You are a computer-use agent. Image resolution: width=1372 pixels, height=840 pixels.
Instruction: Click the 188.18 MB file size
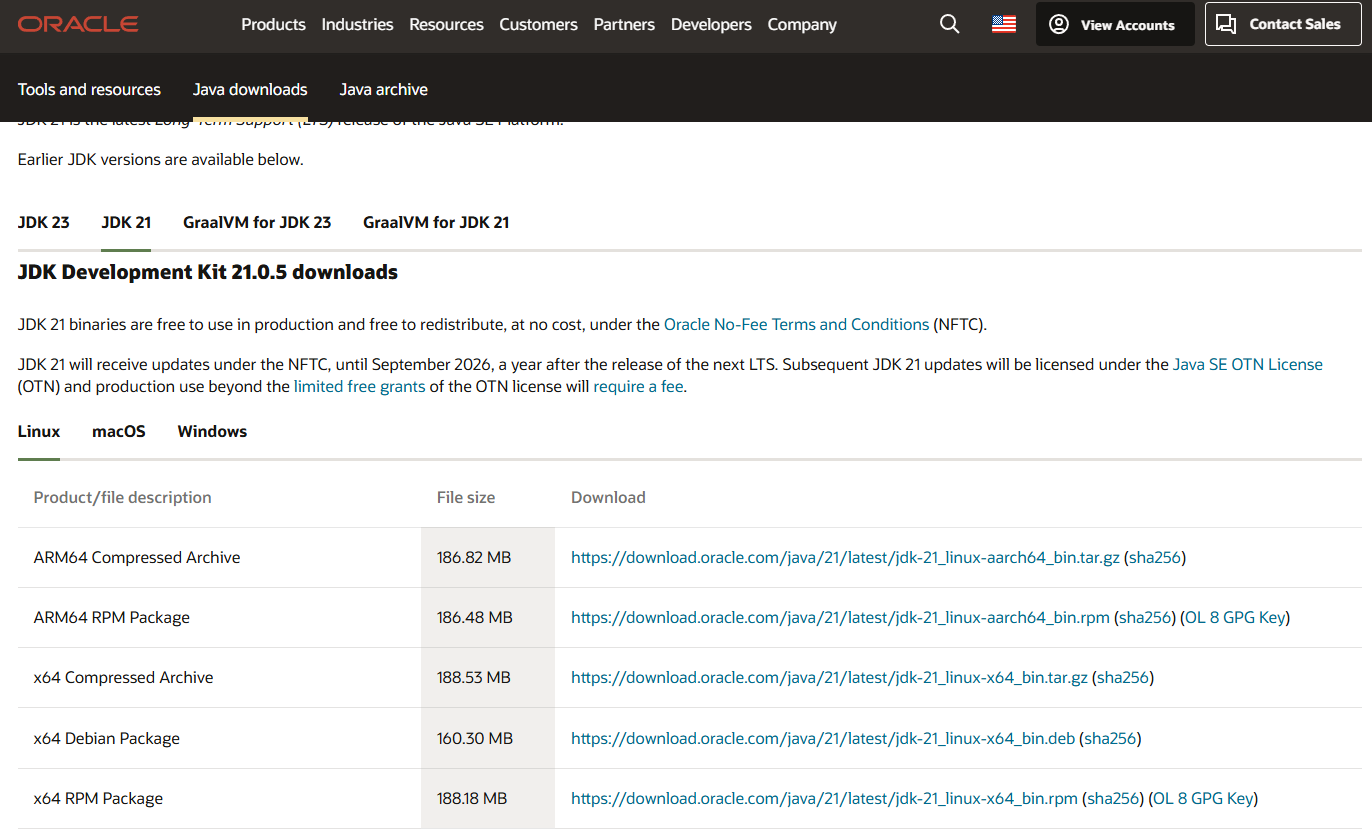coord(472,798)
